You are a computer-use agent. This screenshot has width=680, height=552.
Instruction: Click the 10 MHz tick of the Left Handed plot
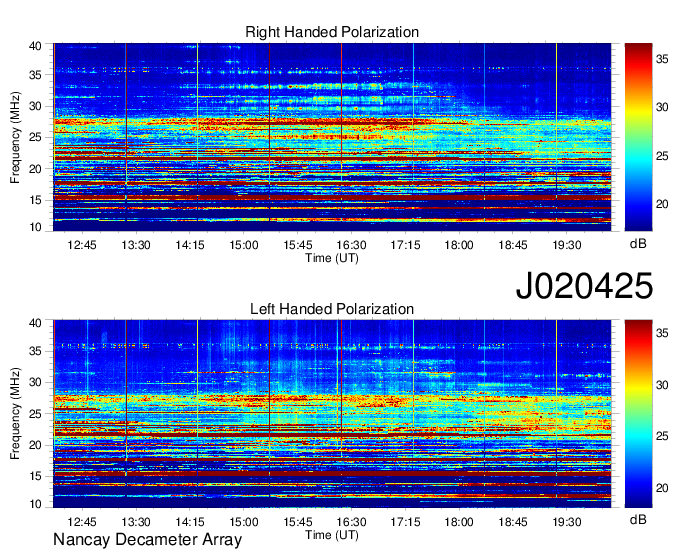tap(35, 504)
